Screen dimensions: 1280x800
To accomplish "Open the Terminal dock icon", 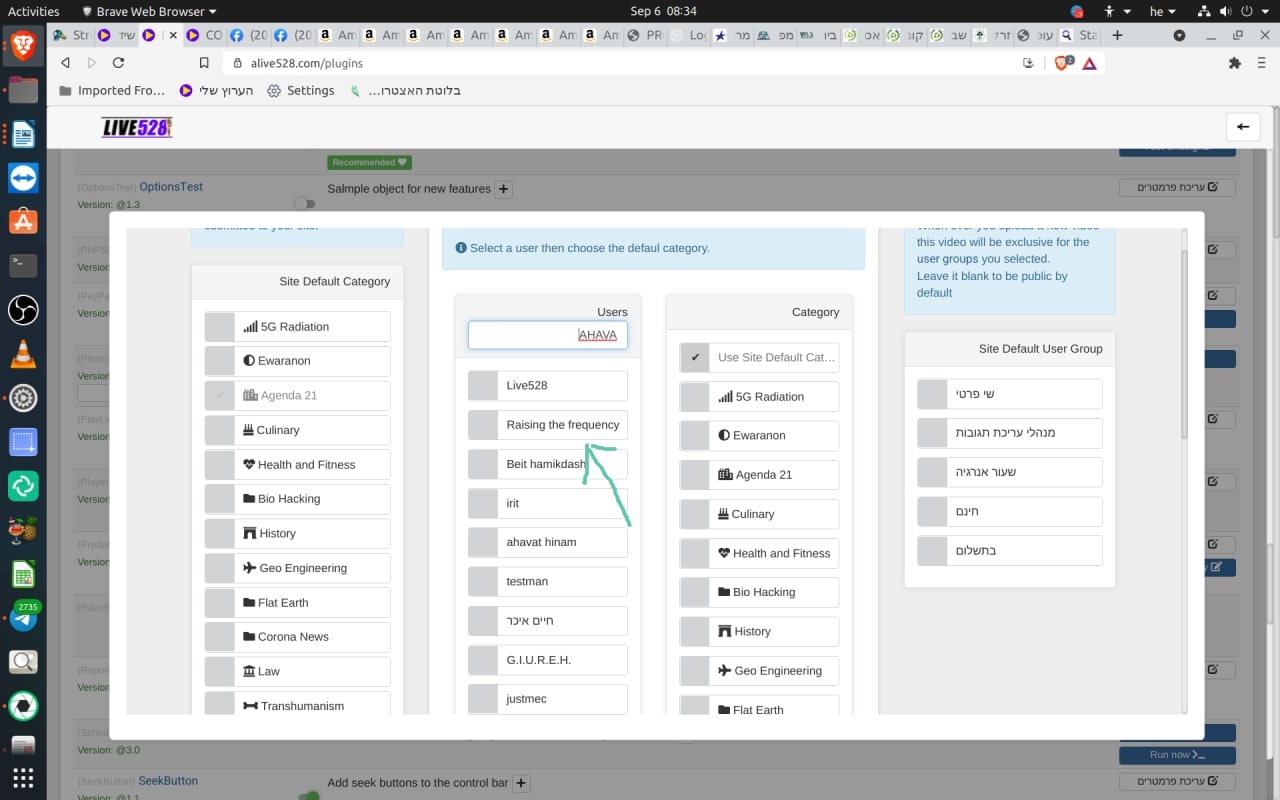I will point(23,265).
